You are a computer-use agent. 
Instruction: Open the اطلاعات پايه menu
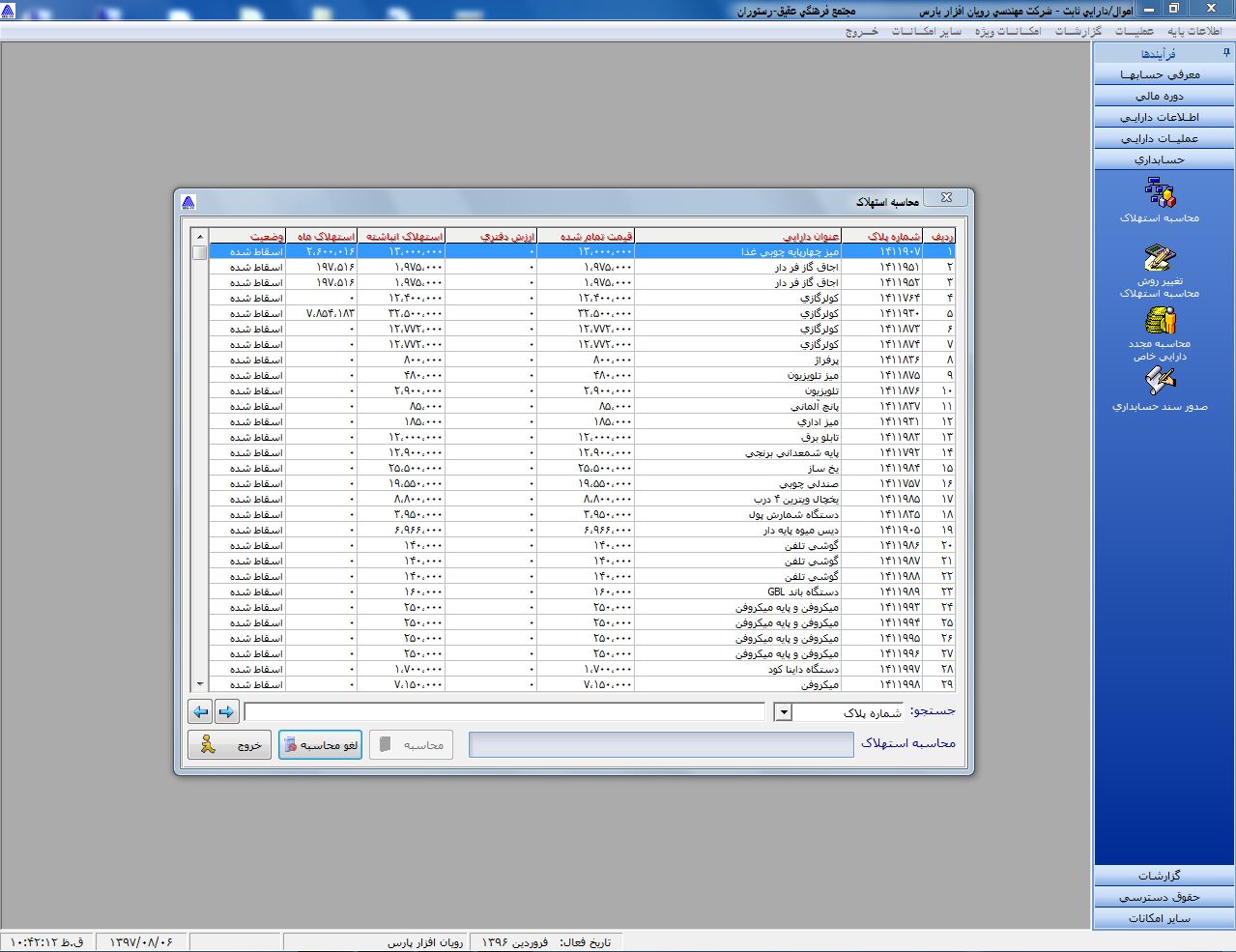tap(1193, 31)
